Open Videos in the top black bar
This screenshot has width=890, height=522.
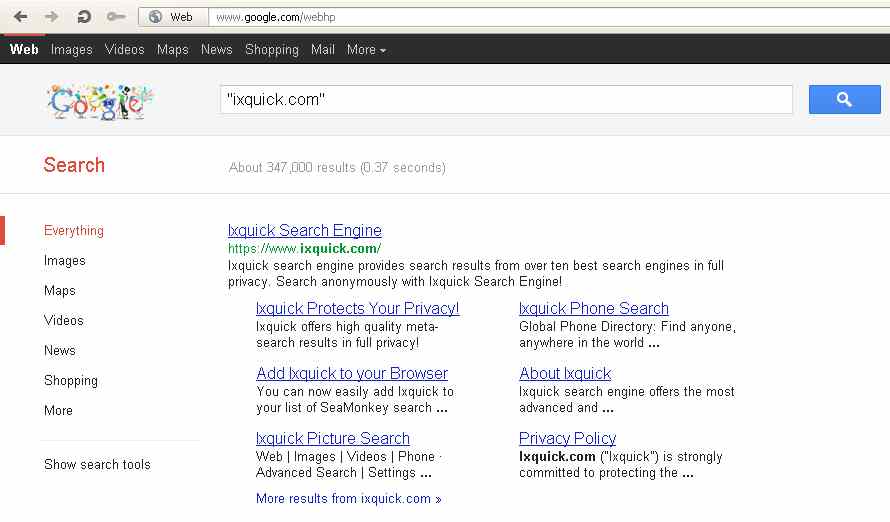point(124,49)
